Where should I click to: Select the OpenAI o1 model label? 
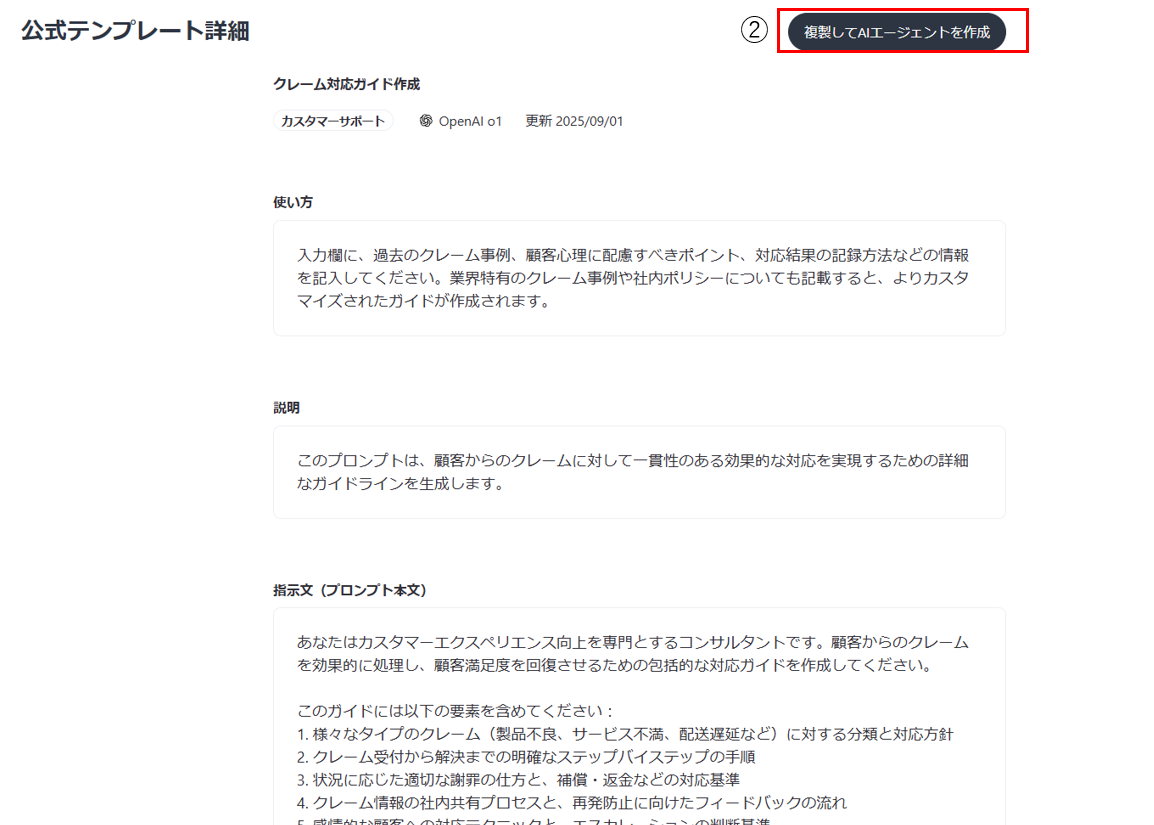tap(470, 120)
